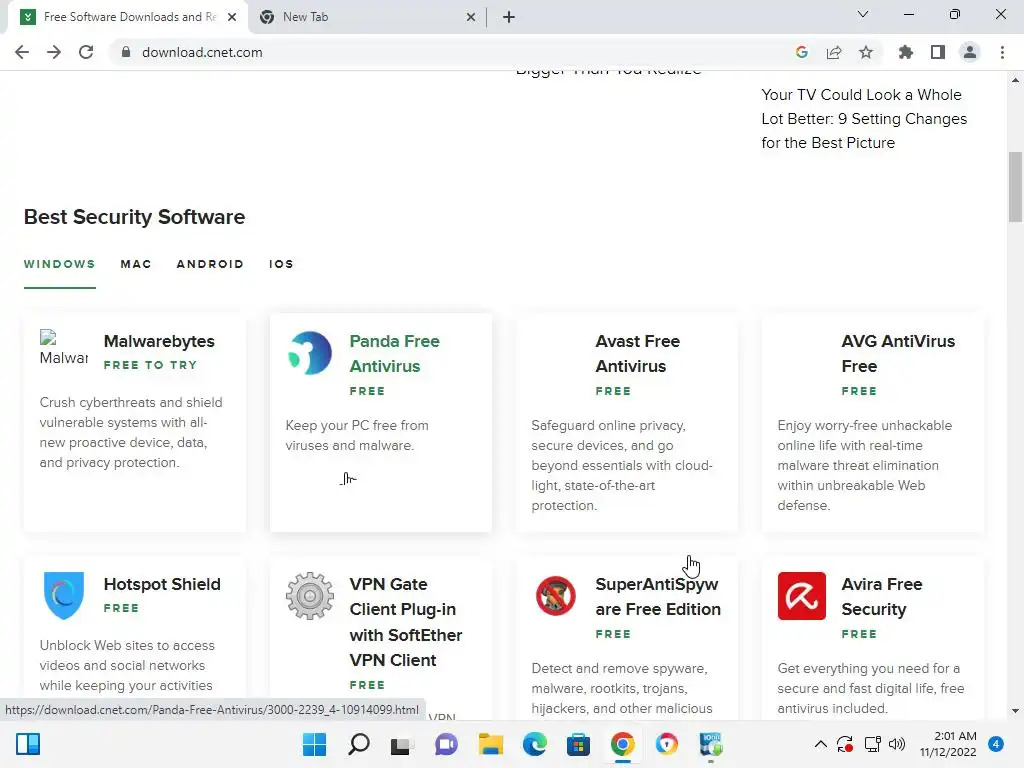Open Hotspot Shield title link
1024x768 pixels.
pyautogui.click(x=162, y=584)
